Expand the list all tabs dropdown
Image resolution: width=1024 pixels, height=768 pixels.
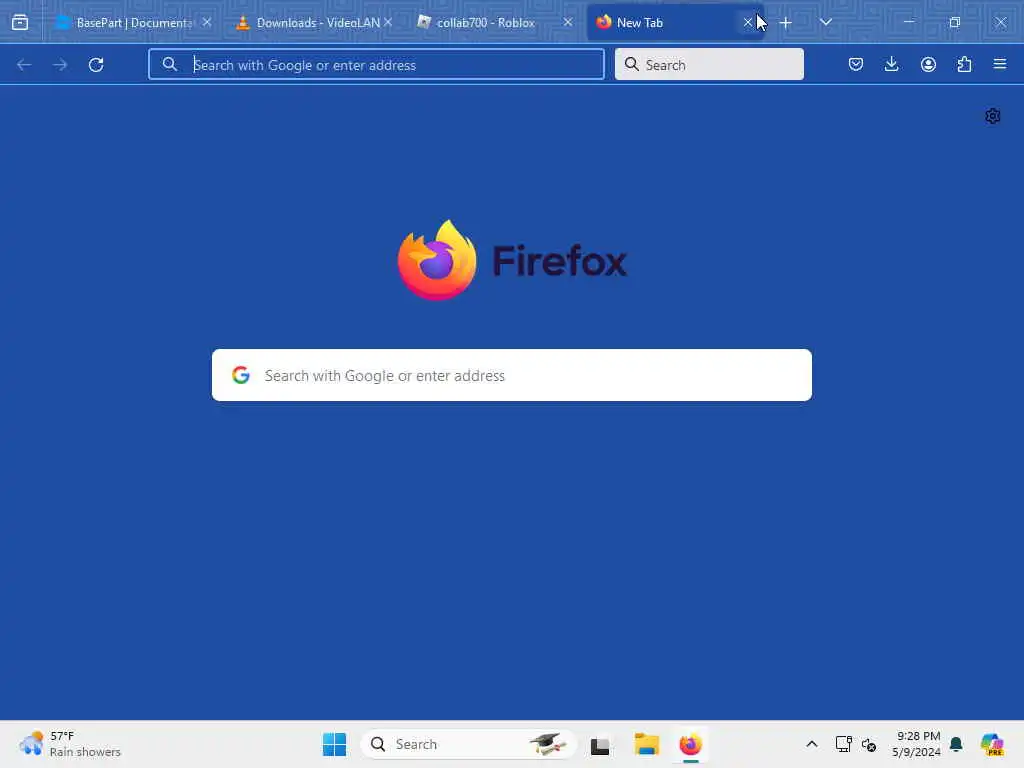click(x=825, y=22)
